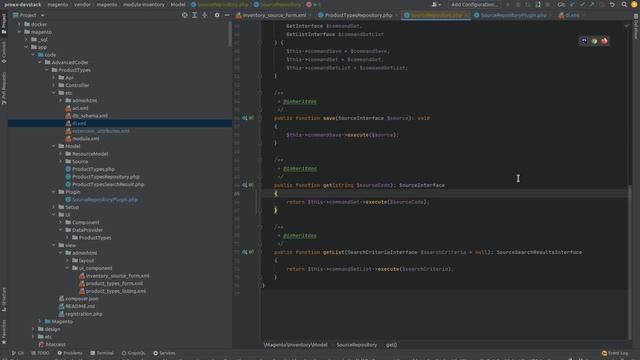Click SourceRepository in bottom breadcrumb

(x=356, y=345)
